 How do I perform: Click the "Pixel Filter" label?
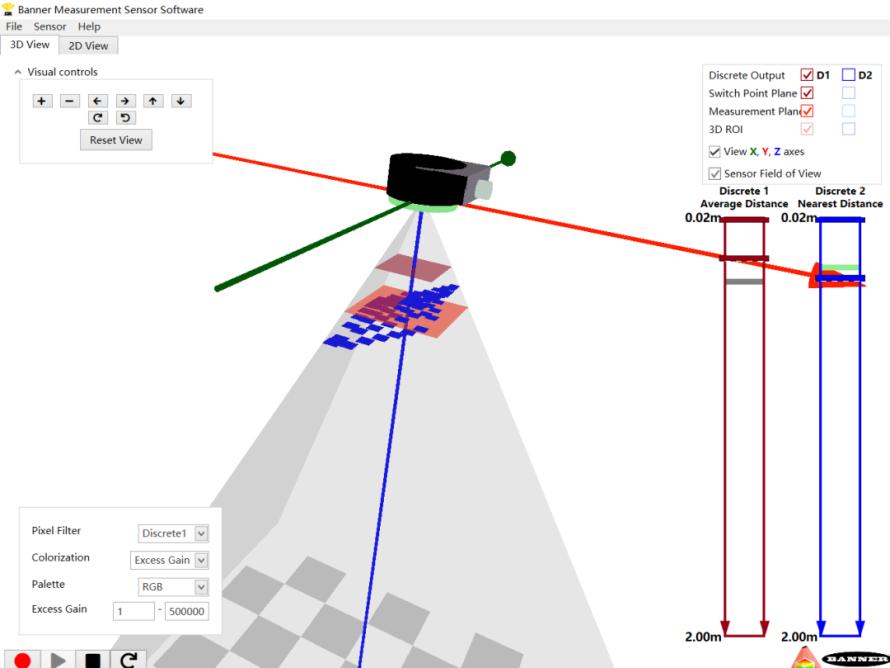56,531
